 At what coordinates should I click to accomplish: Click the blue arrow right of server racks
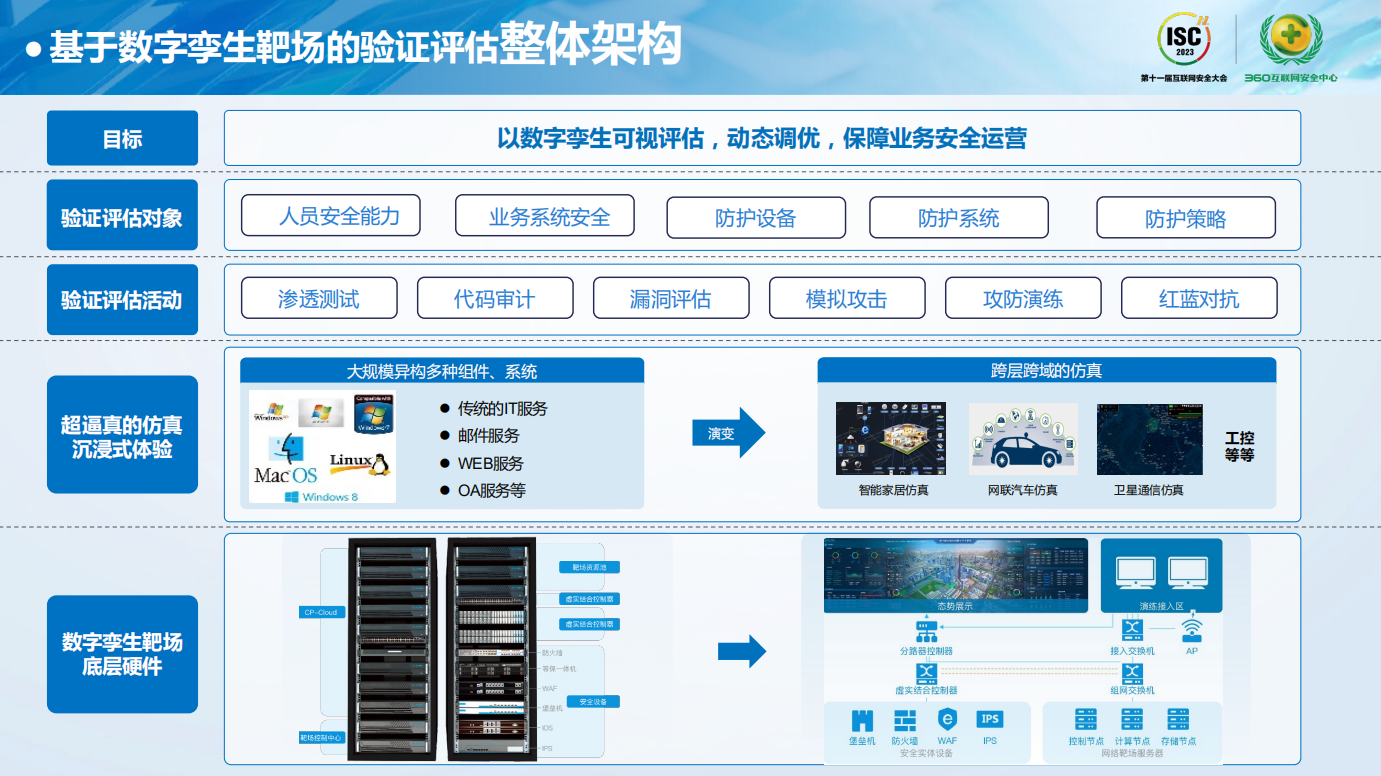tap(742, 652)
